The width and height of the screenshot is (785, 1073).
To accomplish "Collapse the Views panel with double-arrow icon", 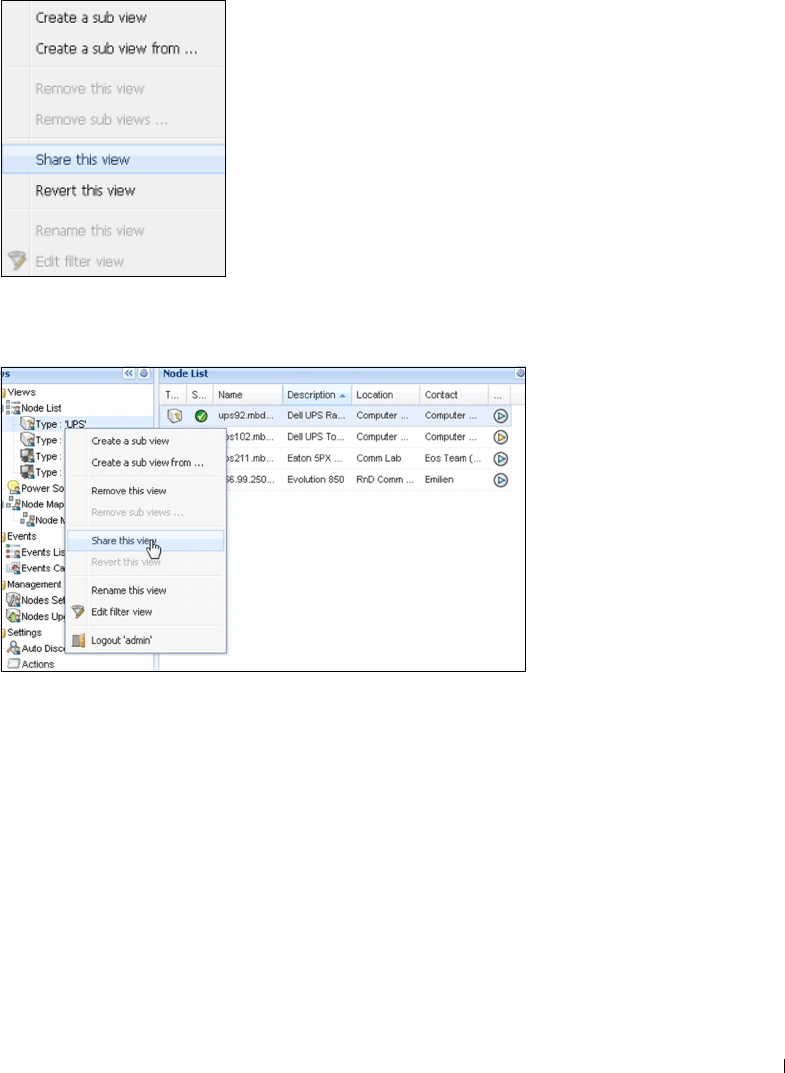I will click(129, 374).
